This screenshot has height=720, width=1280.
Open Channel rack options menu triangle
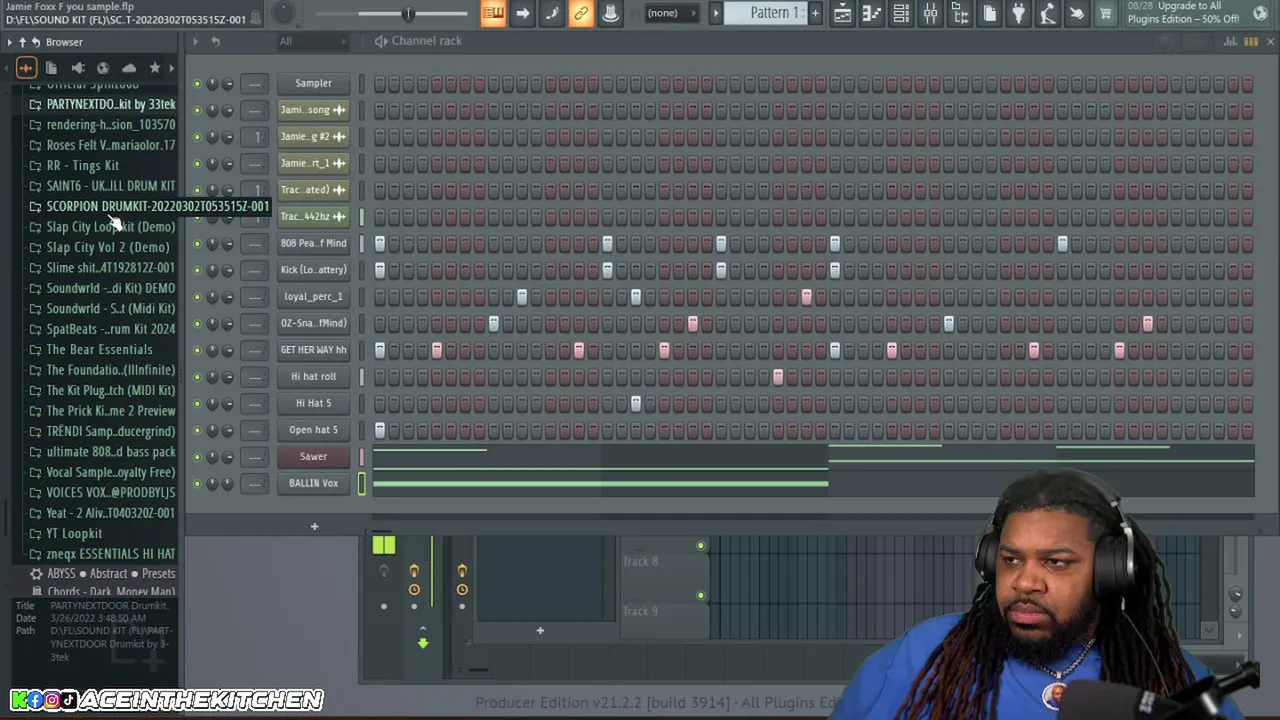pos(195,41)
